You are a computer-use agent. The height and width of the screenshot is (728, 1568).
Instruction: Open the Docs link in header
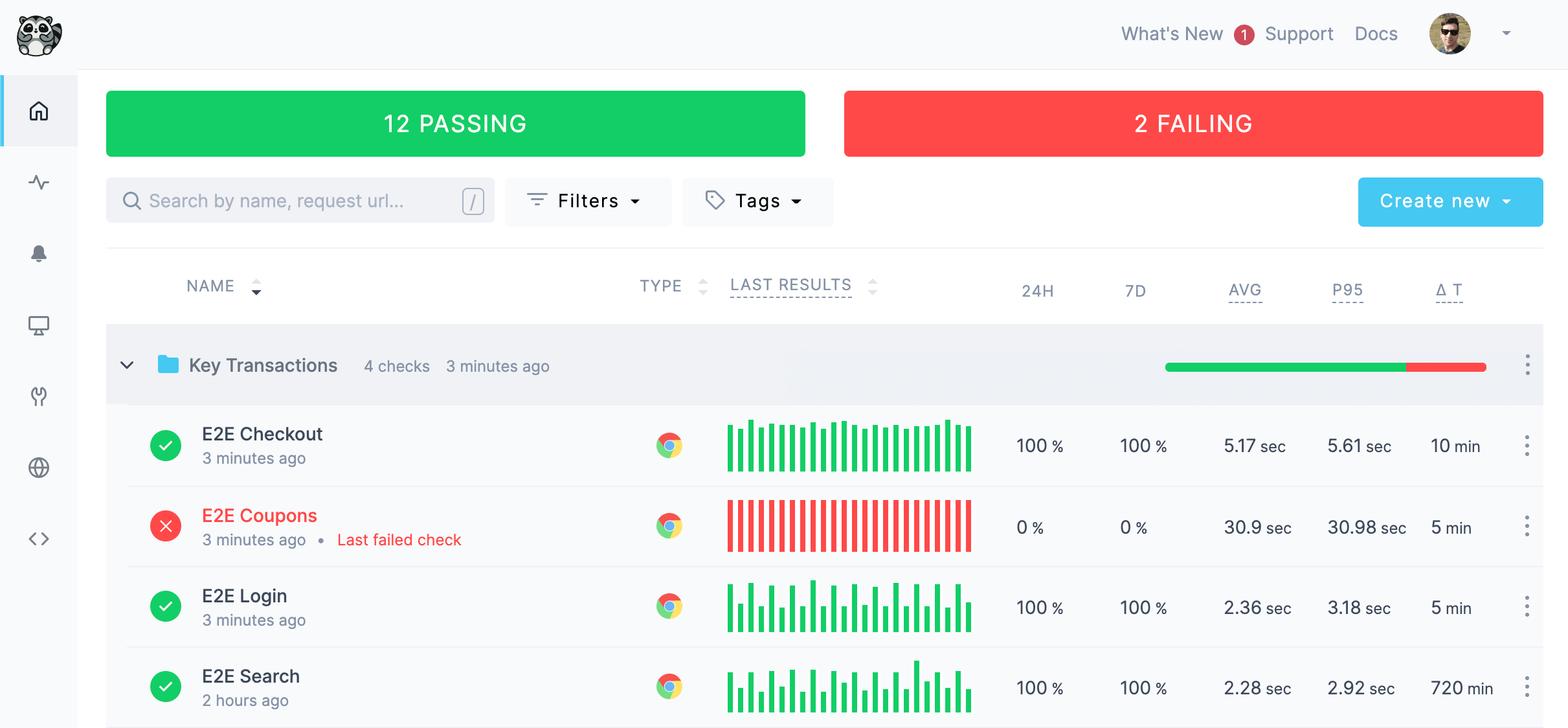pyautogui.click(x=1376, y=34)
